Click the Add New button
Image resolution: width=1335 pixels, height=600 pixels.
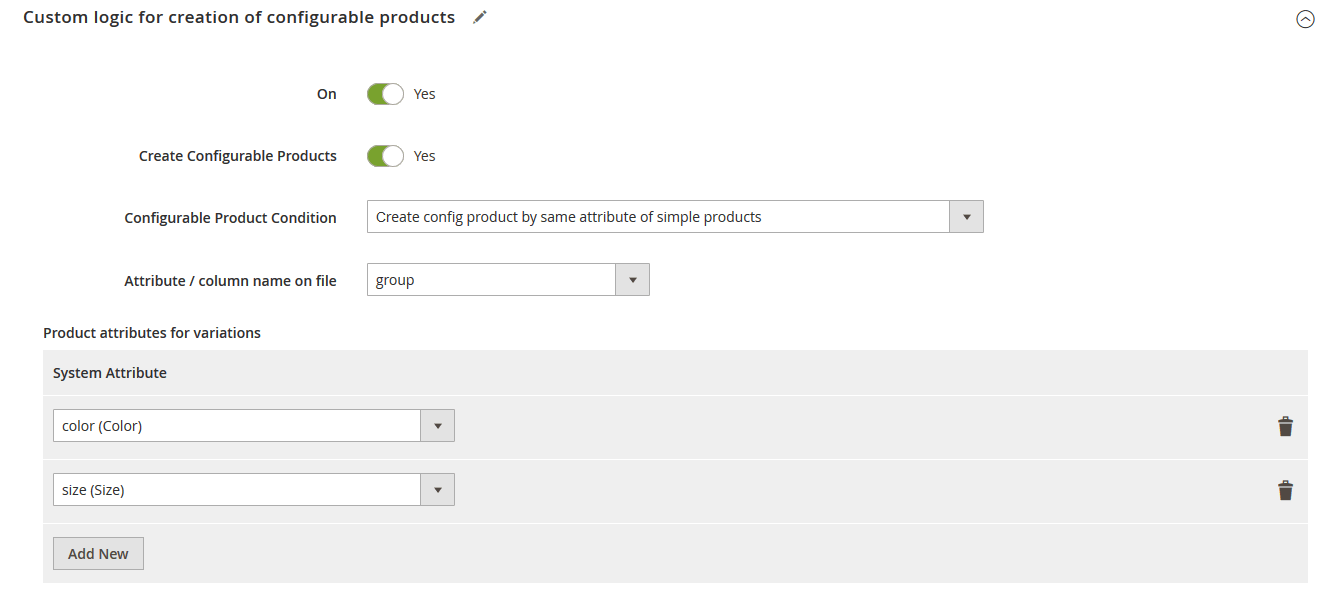(x=98, y=554)
